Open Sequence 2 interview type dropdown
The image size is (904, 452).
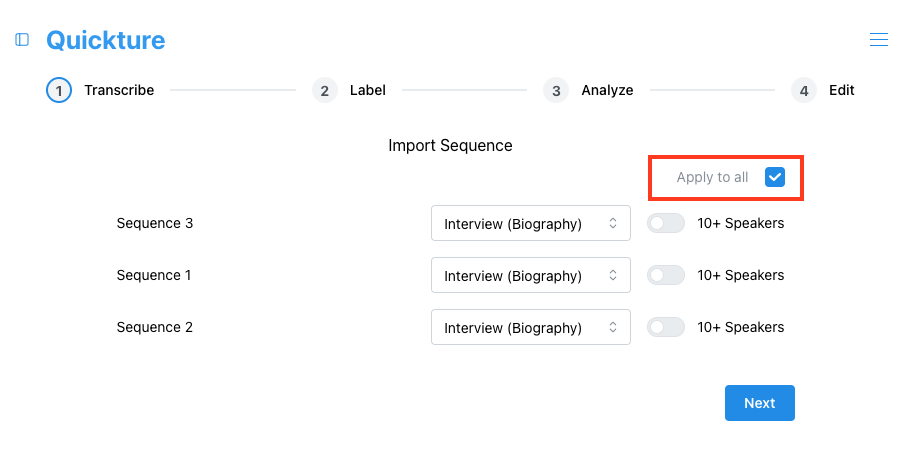coord(530,327)
